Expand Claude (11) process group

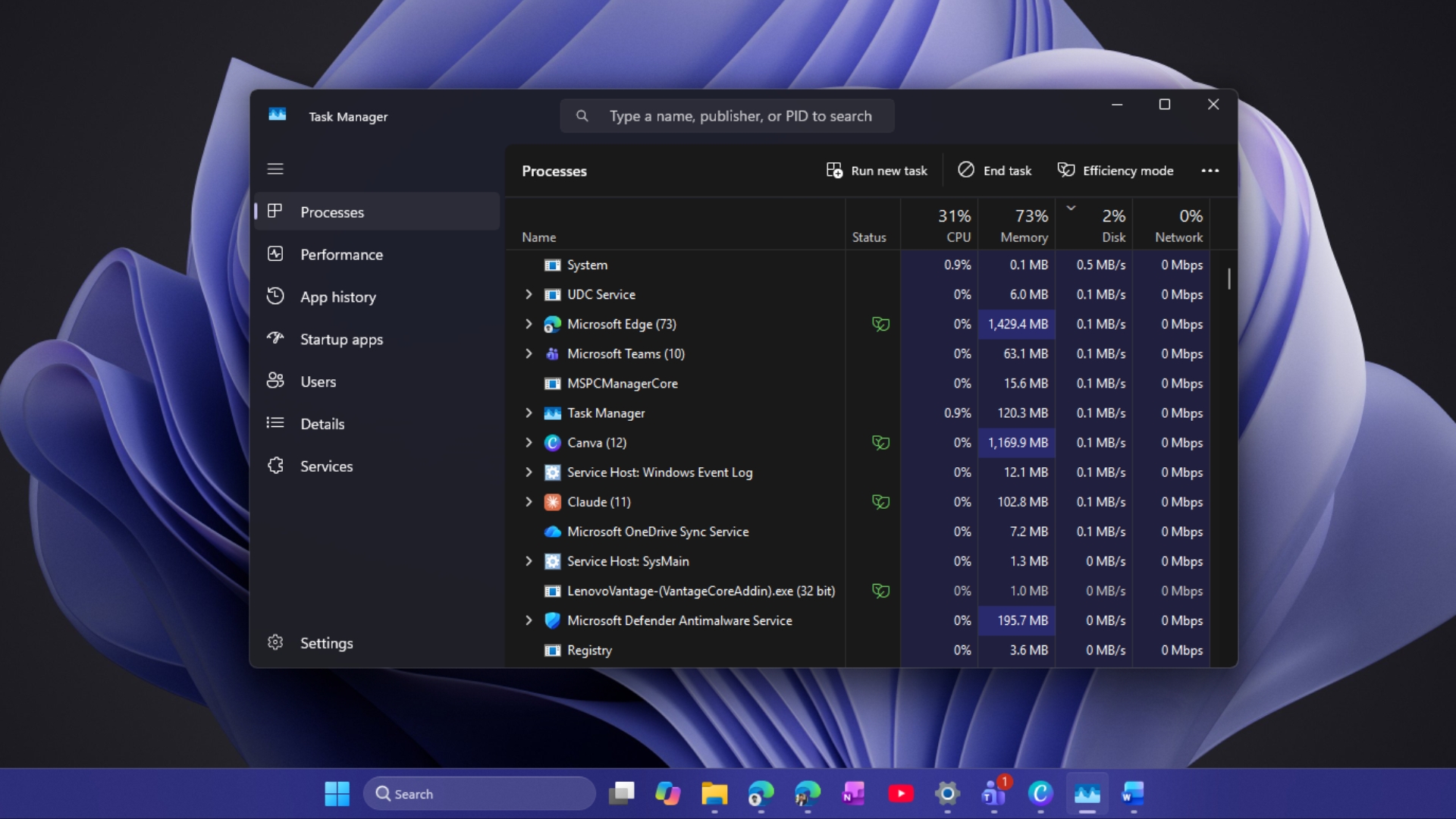click(x=529, y=501)
